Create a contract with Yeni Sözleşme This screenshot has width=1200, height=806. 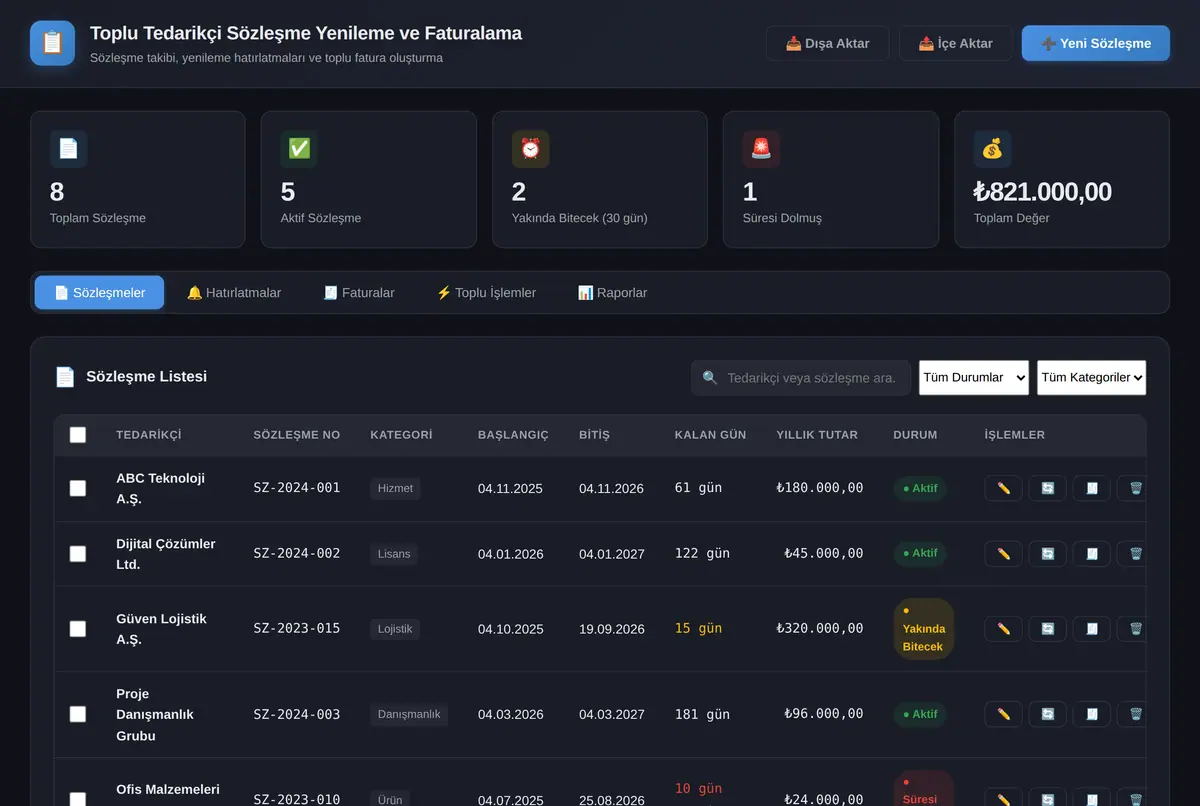[x=1096, y=43]
